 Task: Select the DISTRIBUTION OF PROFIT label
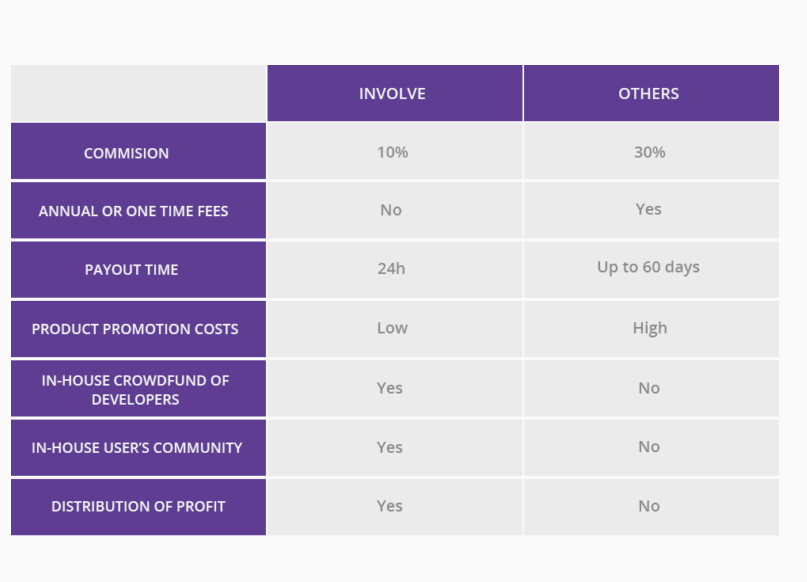coord(138,507)
